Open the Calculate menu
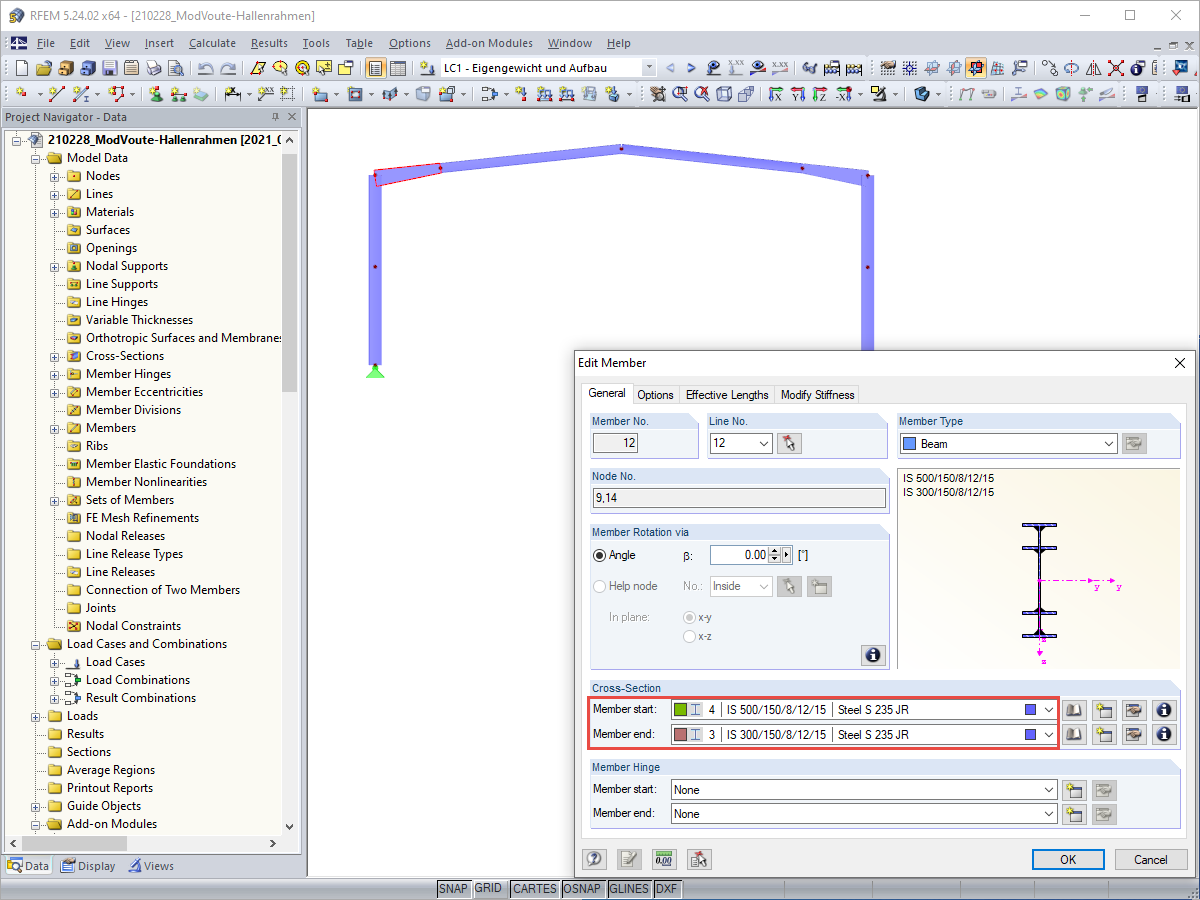 click(x=212, y=43)
